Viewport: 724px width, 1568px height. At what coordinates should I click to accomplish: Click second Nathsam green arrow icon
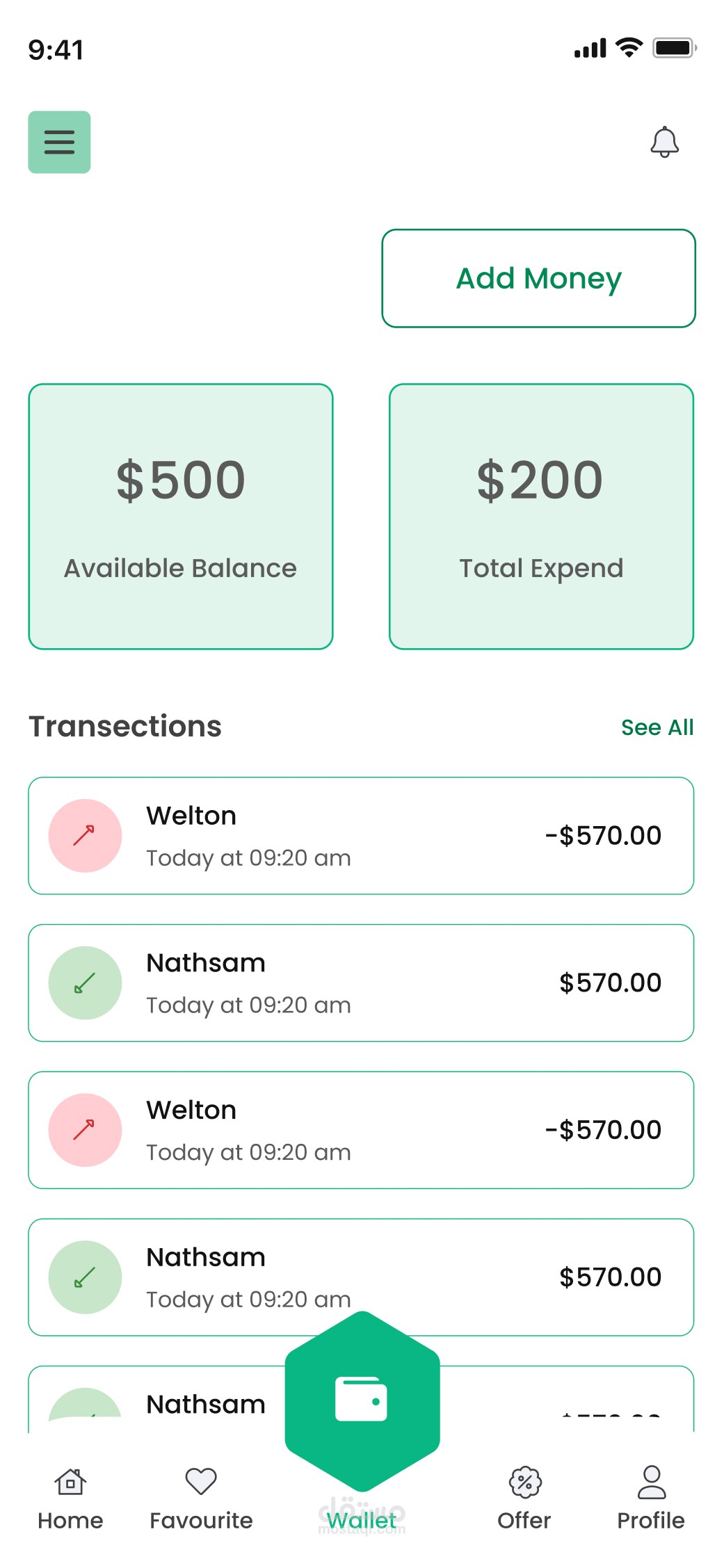pyautogui.click(x=85, y=1277)
